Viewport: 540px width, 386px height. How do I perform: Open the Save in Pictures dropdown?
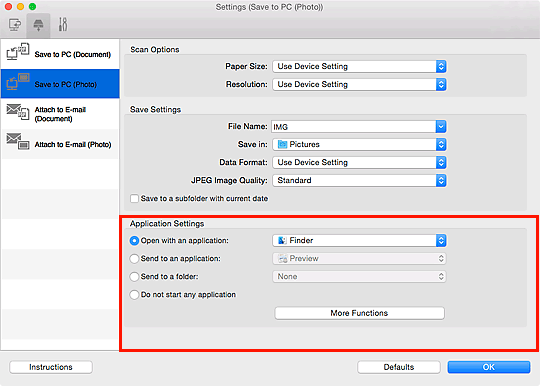click(359, 144)
